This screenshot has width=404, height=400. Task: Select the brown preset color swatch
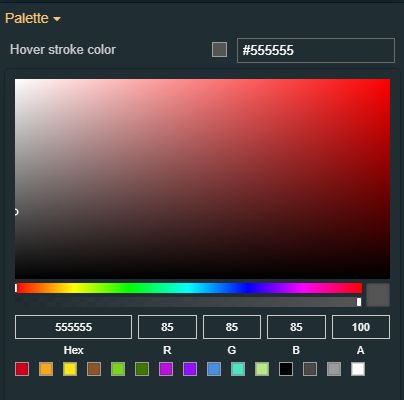[94, 369]
